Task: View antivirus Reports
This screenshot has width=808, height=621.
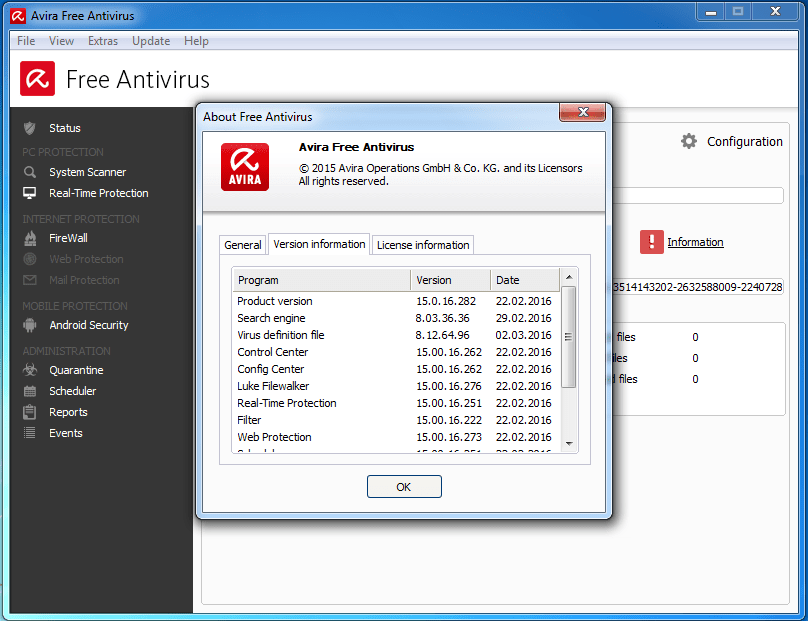Action: [x=69, y=411]
